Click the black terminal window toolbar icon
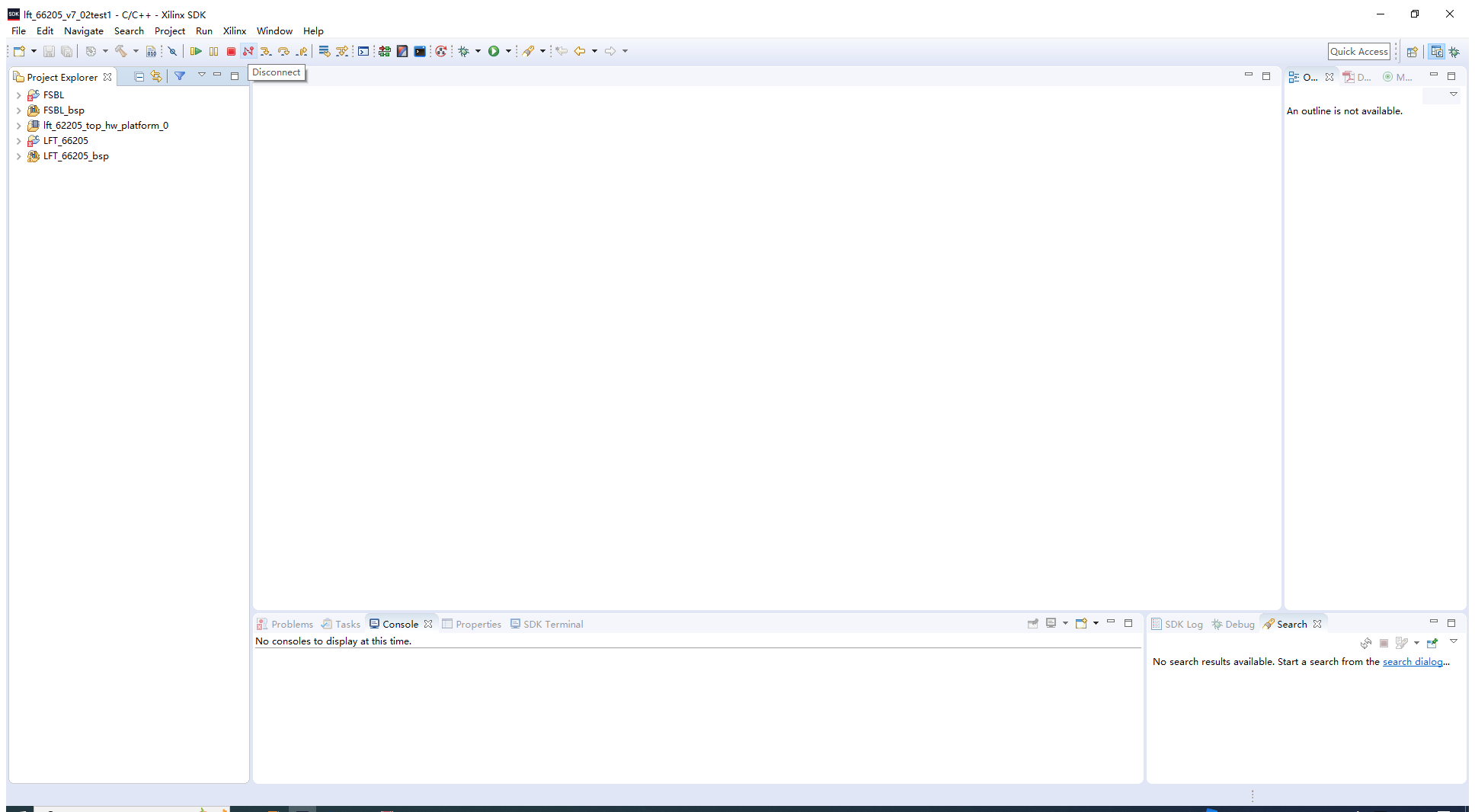 point(420,51)
